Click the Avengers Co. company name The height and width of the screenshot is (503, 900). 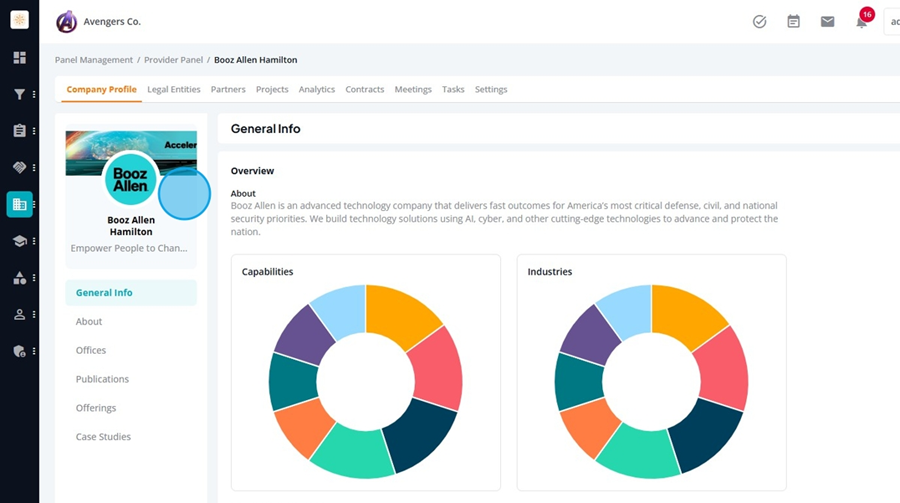click(112, 22)
